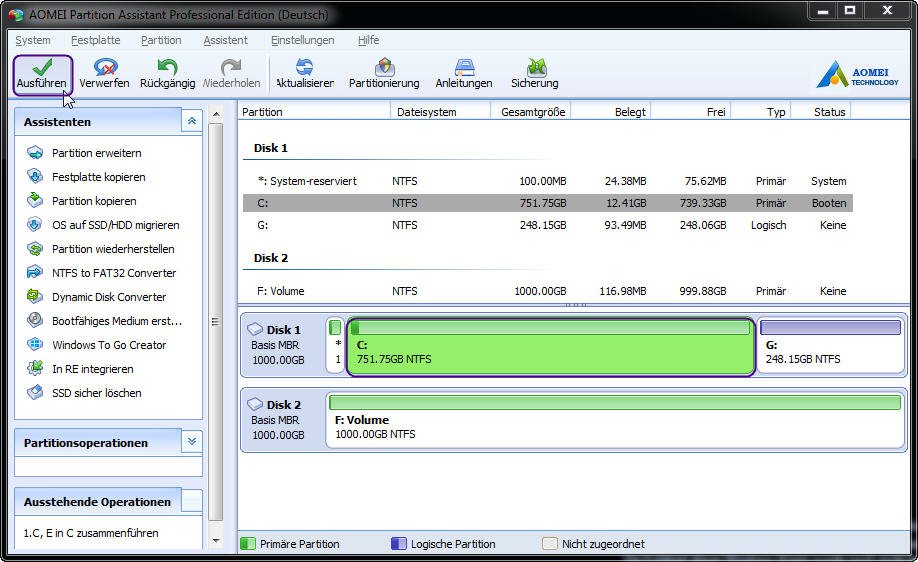This screenshot has width=918, height=562.
Task: Open the Assistent menu
Action: click(x=225, y=40)
